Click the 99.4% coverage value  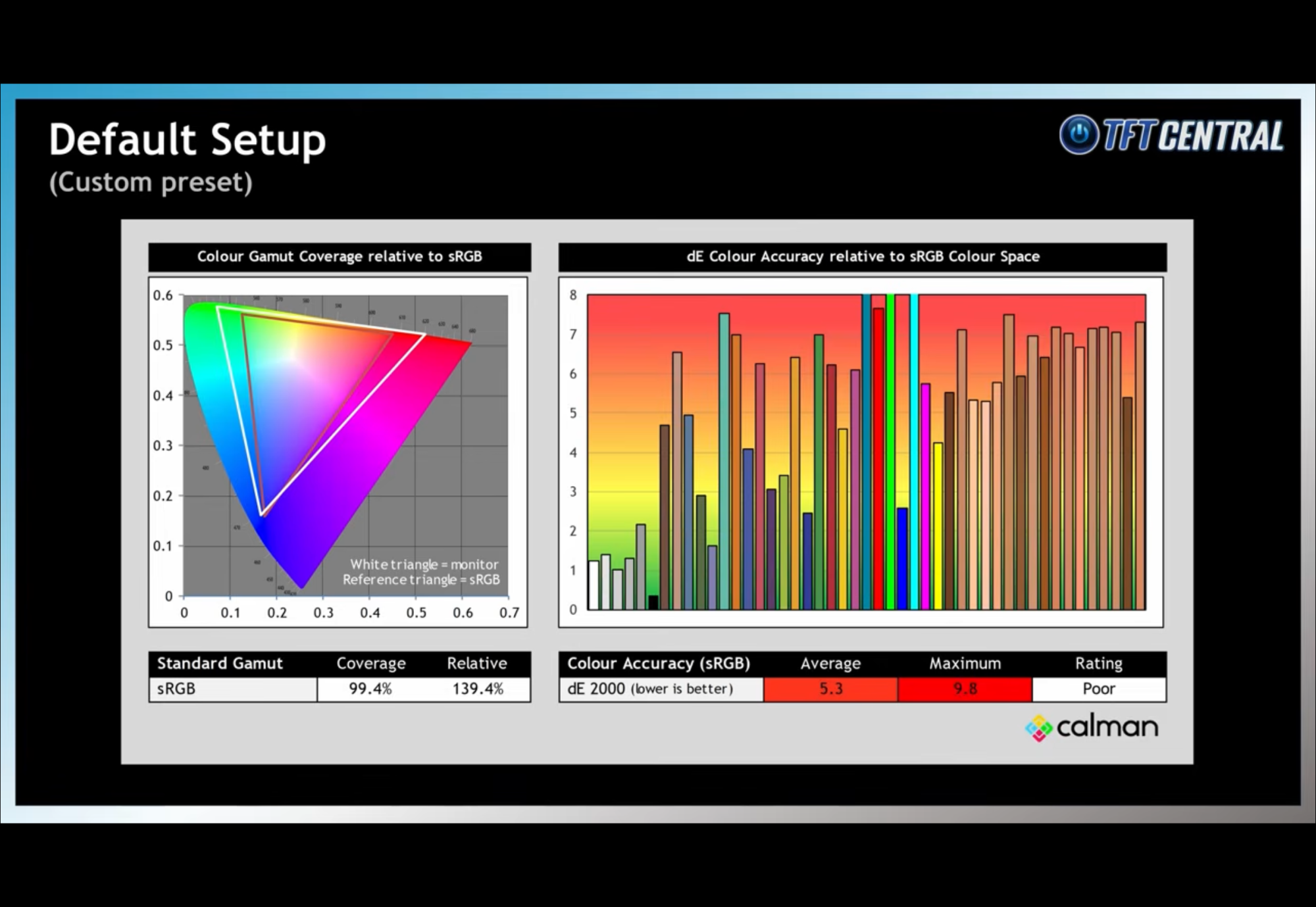click(x=370, y=689)
